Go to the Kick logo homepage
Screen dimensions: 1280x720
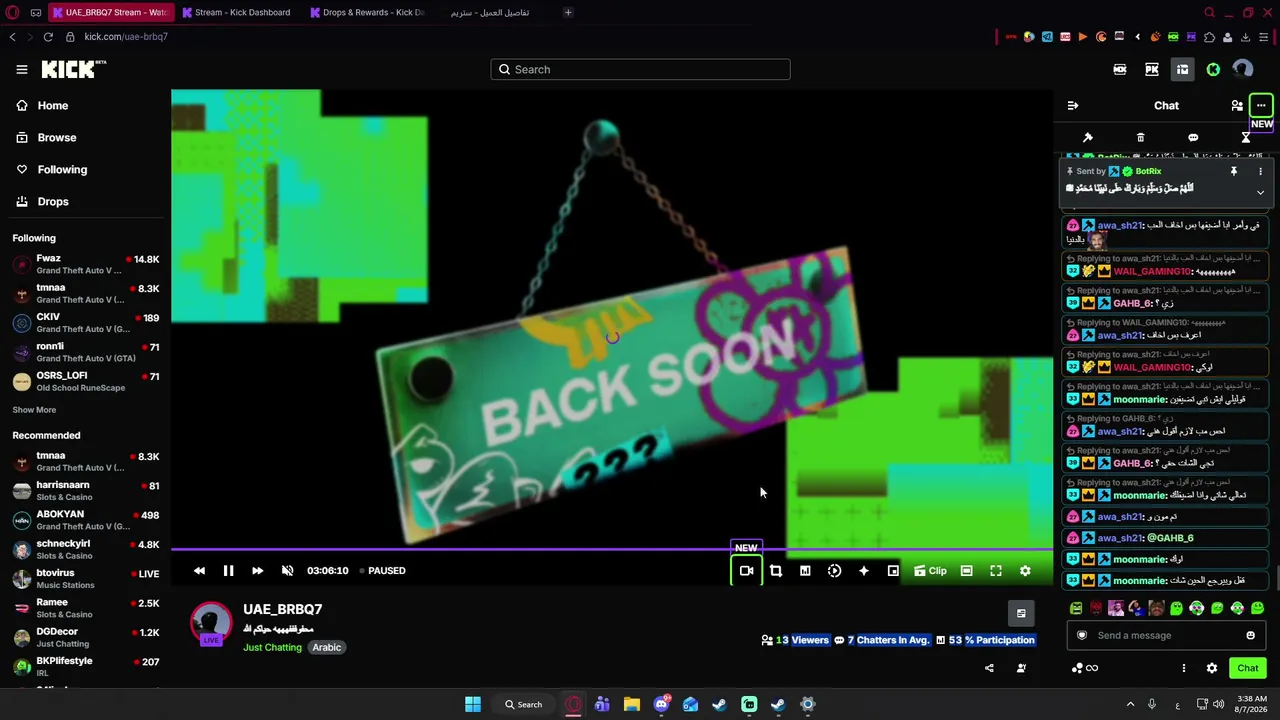73,69
